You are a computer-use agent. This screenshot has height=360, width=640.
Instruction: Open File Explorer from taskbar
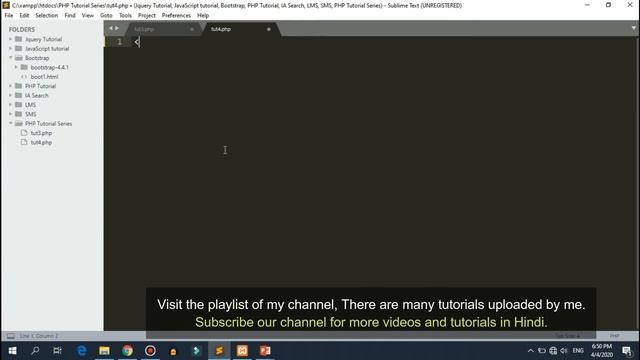(x=104, y=351)
